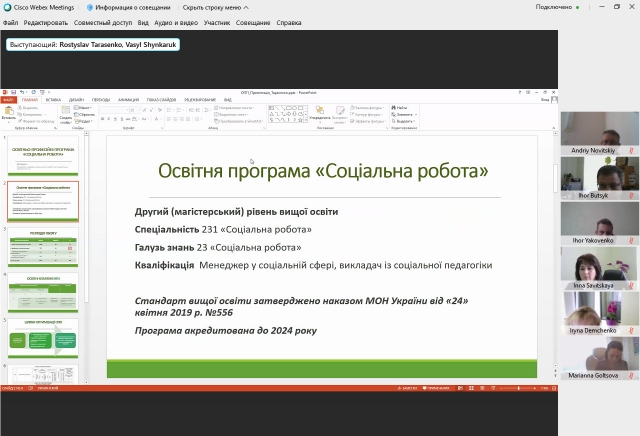Open the Справка menu
This screenshot has height=436, width=640.
point(289,21)
